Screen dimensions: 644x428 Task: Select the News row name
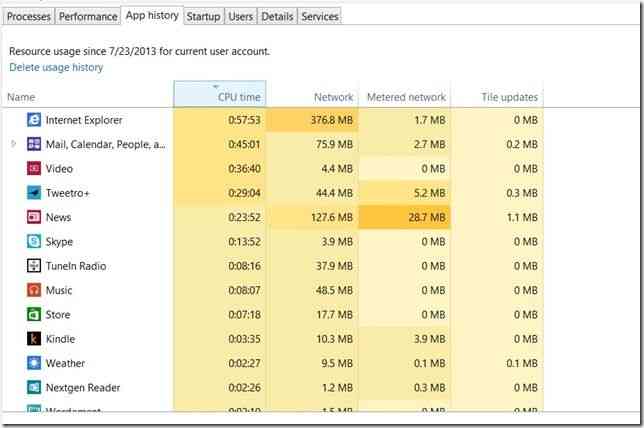coord(58,217)
